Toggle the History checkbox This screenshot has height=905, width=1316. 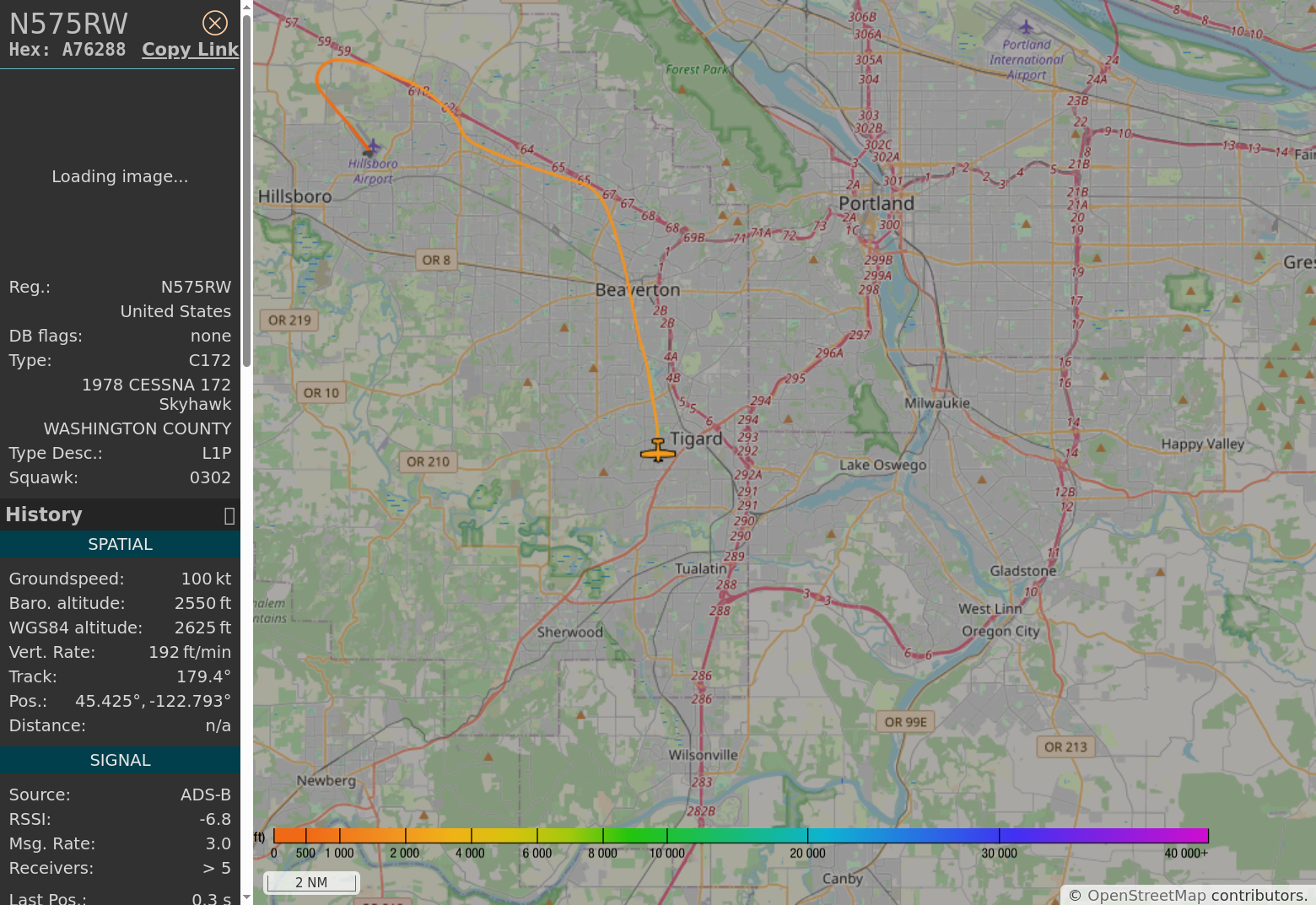[229, 515]
